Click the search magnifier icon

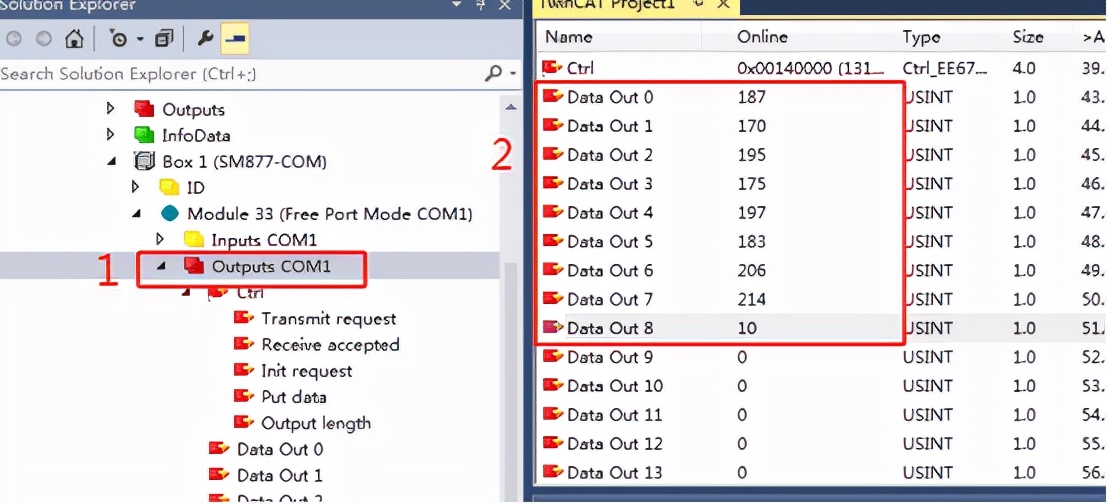coord(493,73)
